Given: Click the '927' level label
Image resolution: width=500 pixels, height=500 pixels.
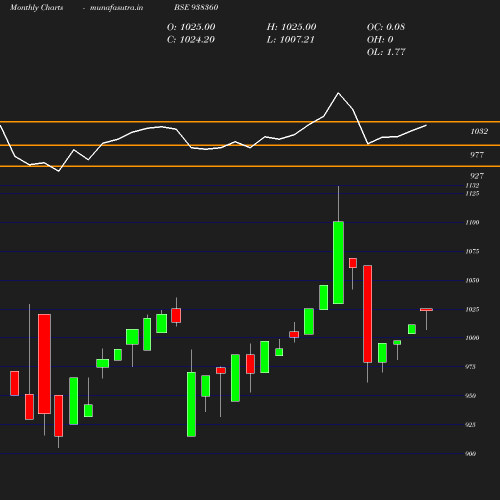Looking at the screenshot, I should (x=477, y=176).
